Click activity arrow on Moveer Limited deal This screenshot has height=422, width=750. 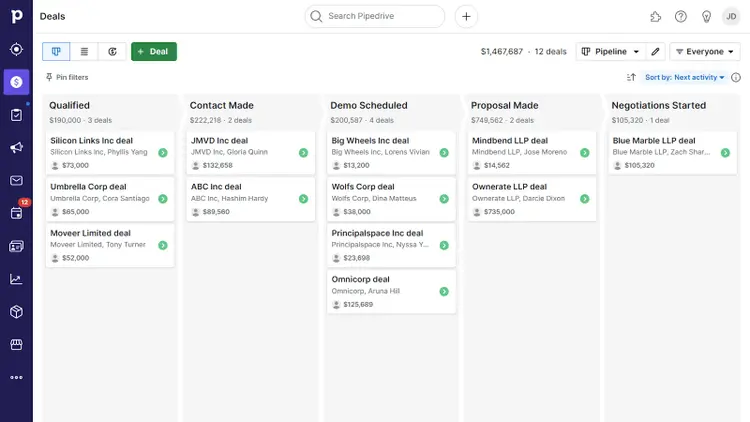[163, 245]
